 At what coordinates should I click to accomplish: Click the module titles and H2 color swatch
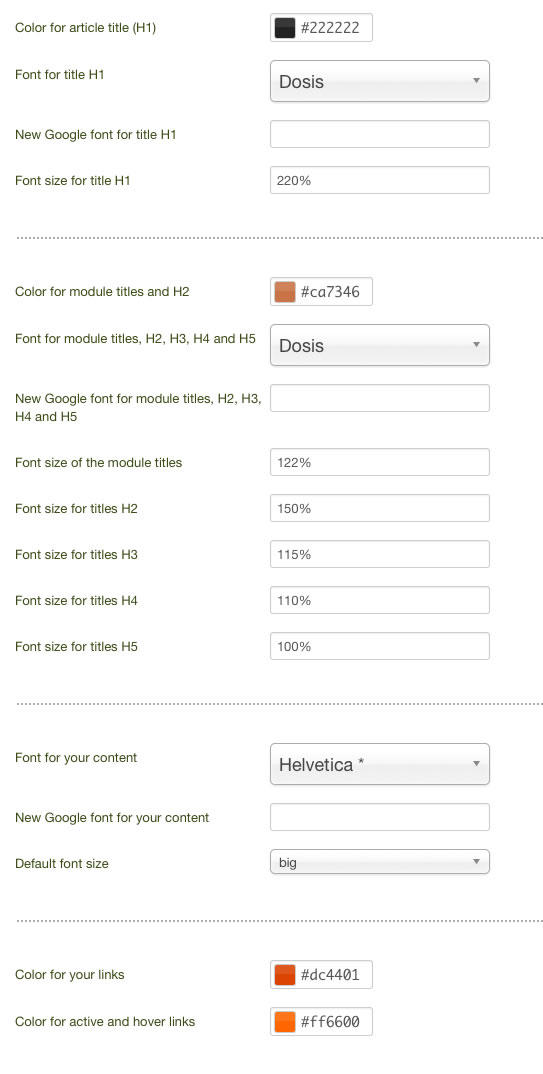(x=284, y=292)
